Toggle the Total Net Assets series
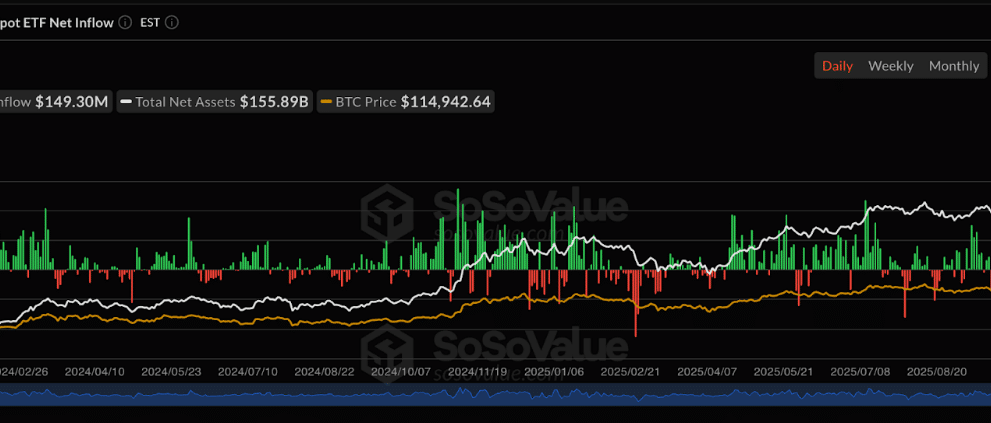 pyautogui.click(x=214, y=101)
